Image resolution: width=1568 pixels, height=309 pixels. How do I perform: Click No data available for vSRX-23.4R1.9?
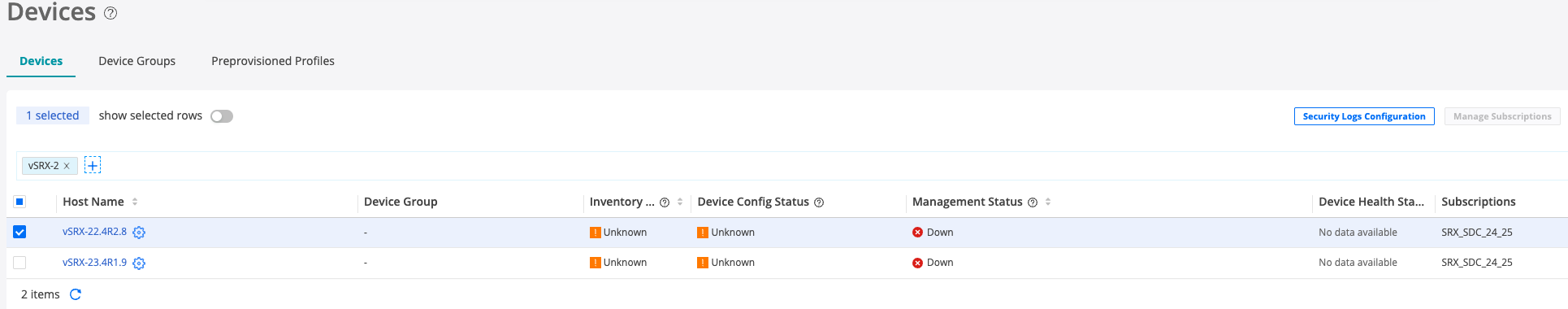pyautogui.click(x=1358, y=263)
